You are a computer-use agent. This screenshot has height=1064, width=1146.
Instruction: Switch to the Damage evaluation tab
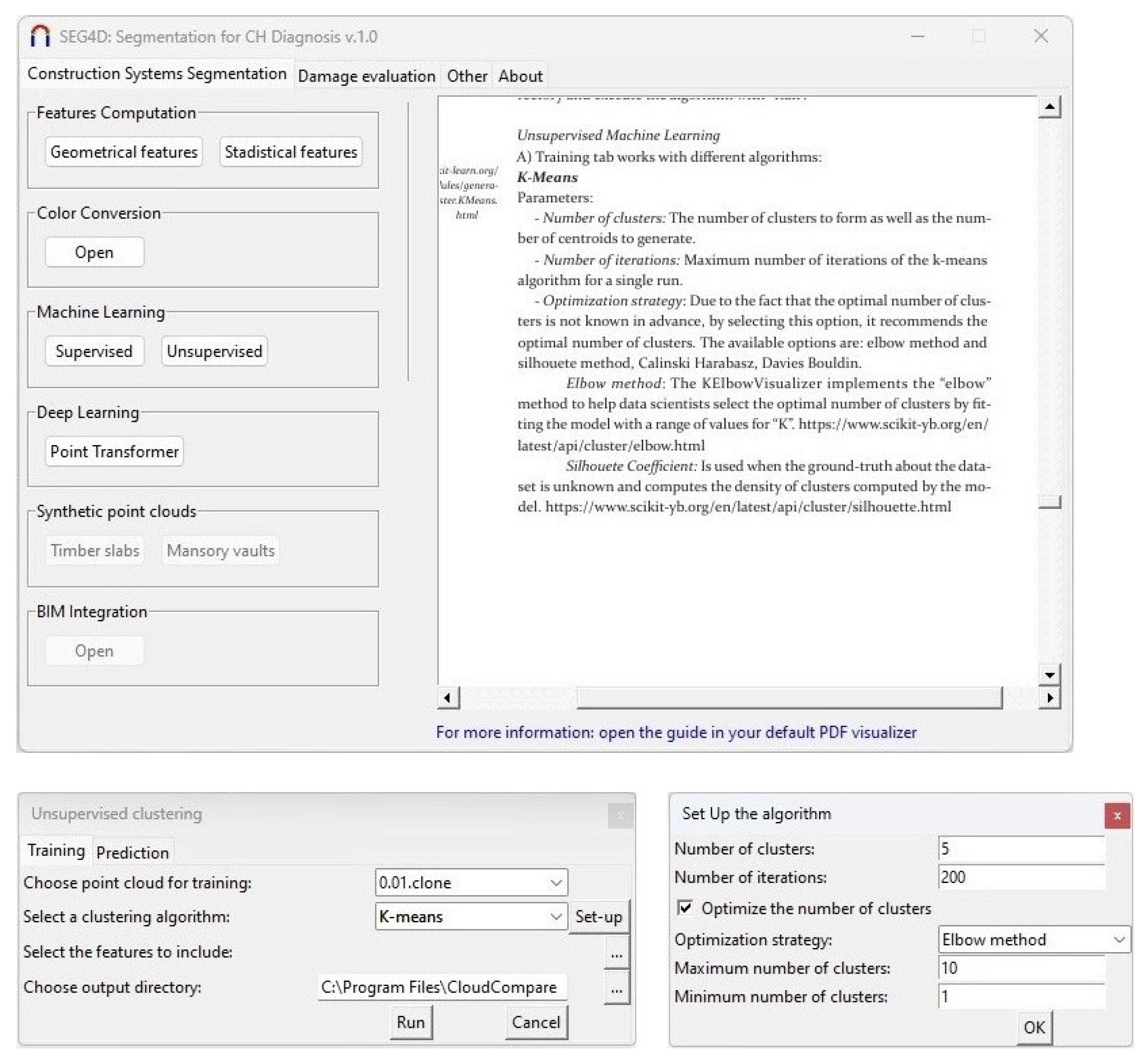pos(366,76)
